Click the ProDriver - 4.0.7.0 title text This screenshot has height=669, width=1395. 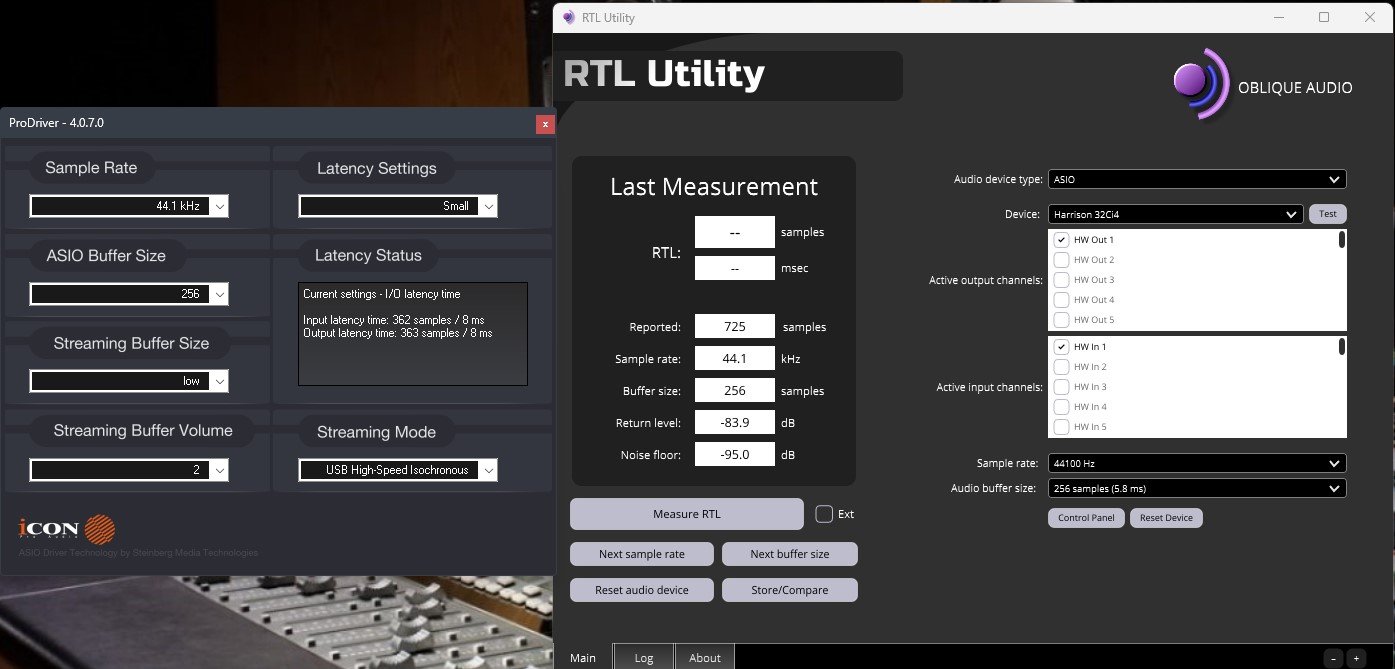tap(57, 123)
